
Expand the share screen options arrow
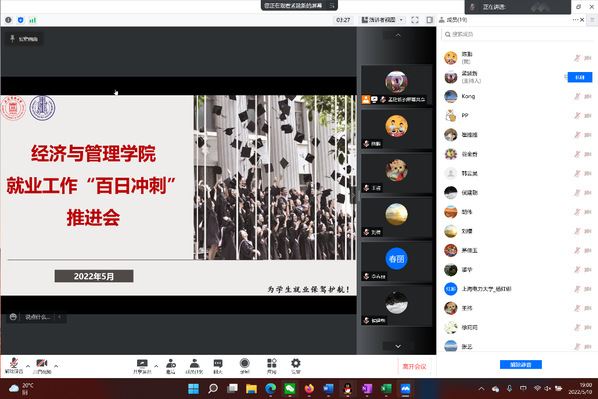(156, 366)
